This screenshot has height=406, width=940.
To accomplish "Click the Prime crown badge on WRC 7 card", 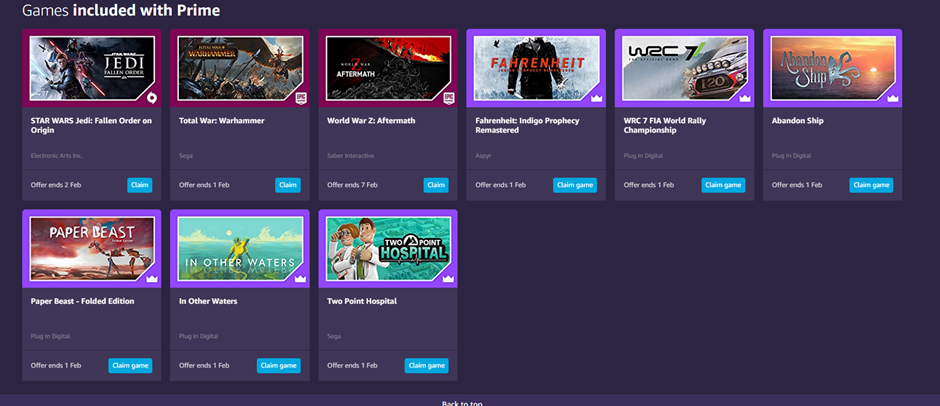I will 745,98.
